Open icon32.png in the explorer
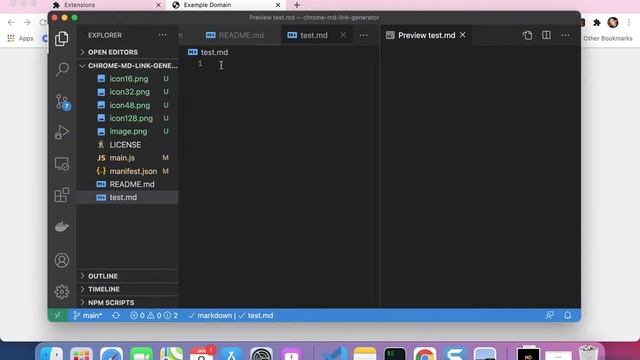 coord(128,92)
